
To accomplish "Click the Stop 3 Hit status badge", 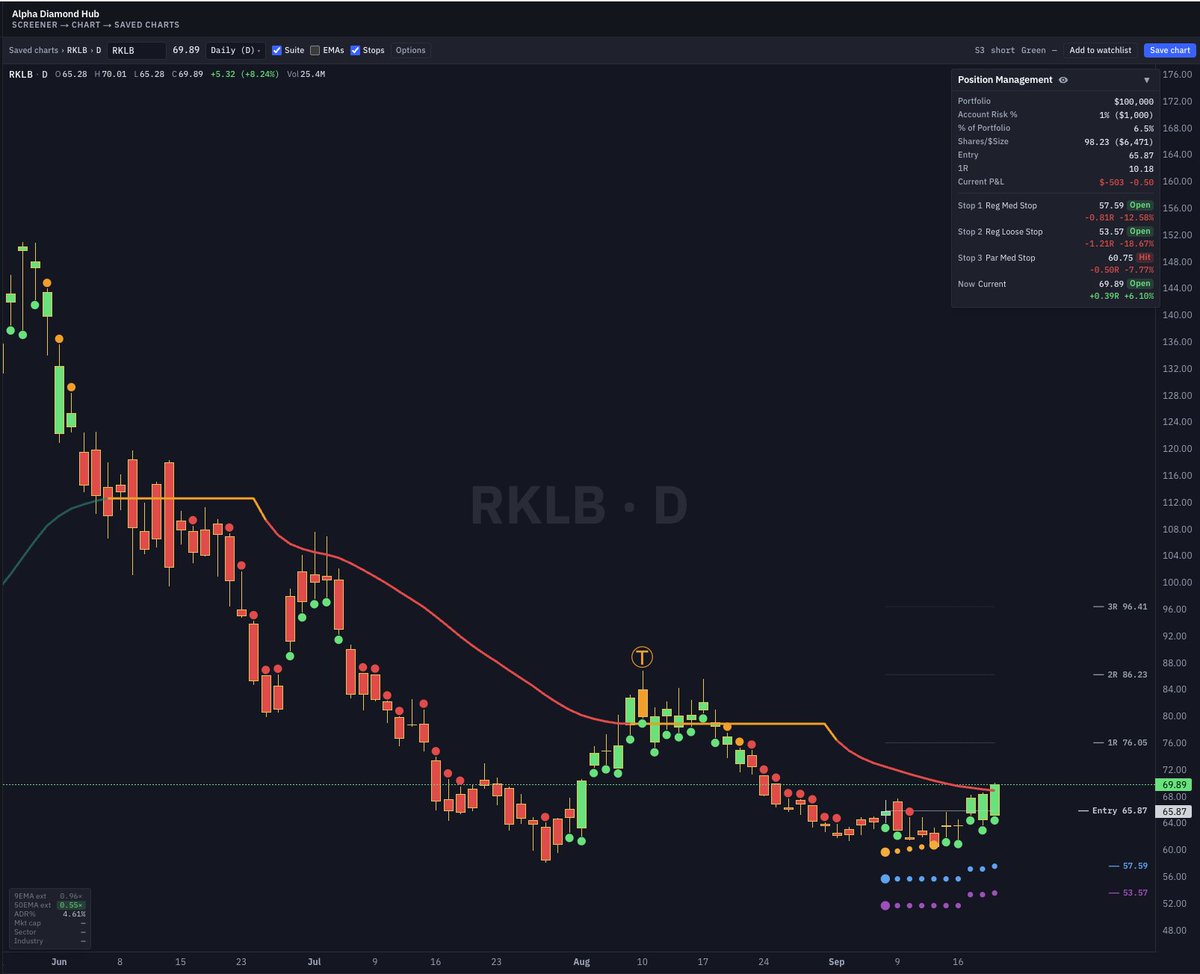I will [x=1143, y=257].
